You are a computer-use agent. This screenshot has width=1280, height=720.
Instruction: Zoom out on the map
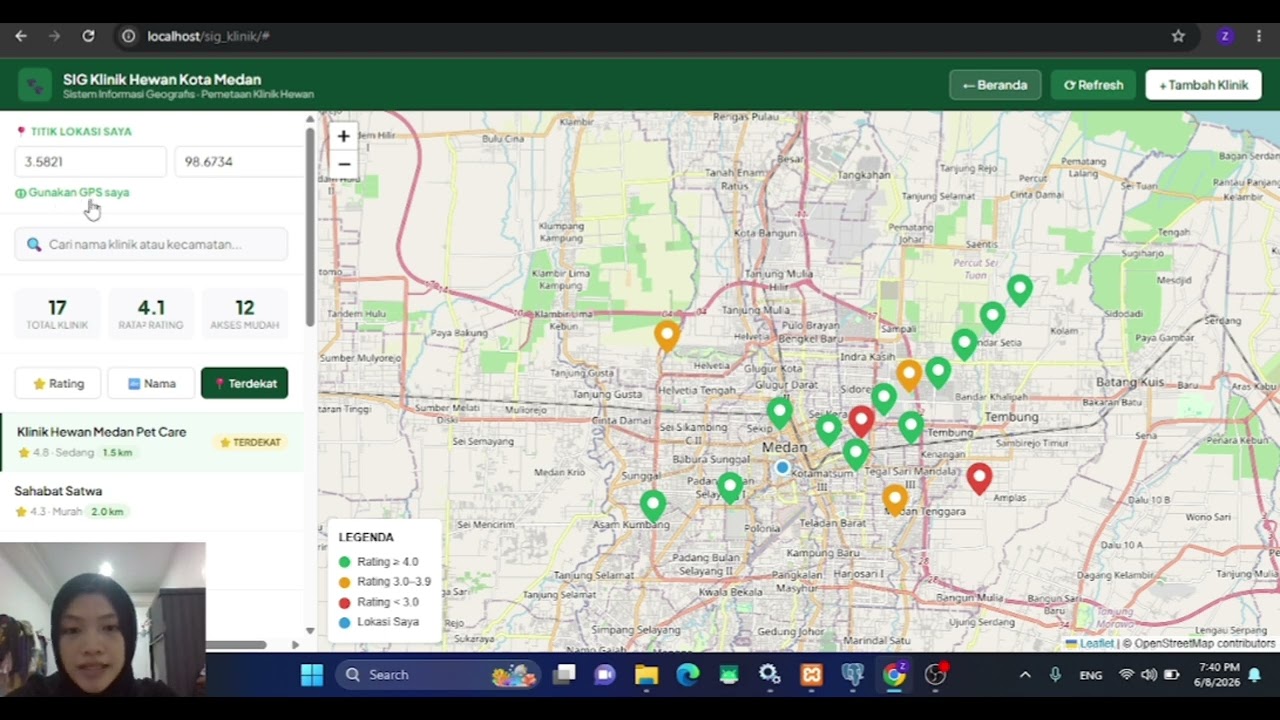point(343,164)
